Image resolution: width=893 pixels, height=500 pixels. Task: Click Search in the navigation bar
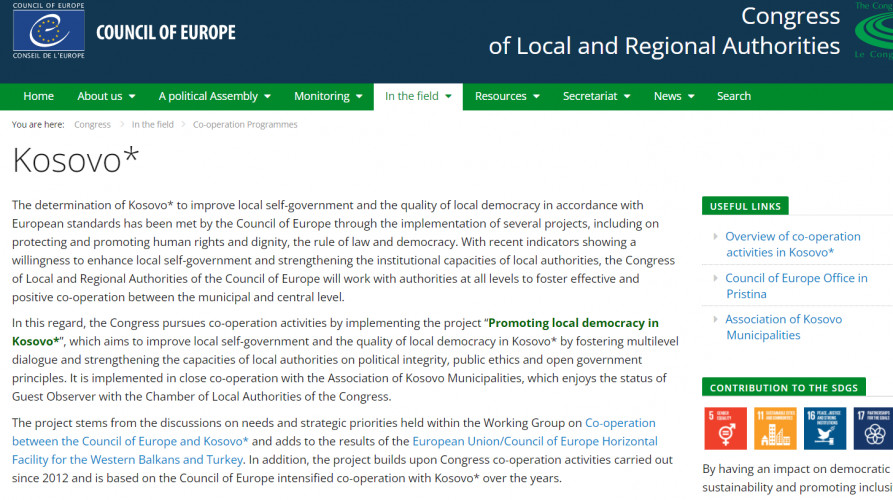click(x=734, y=96)
